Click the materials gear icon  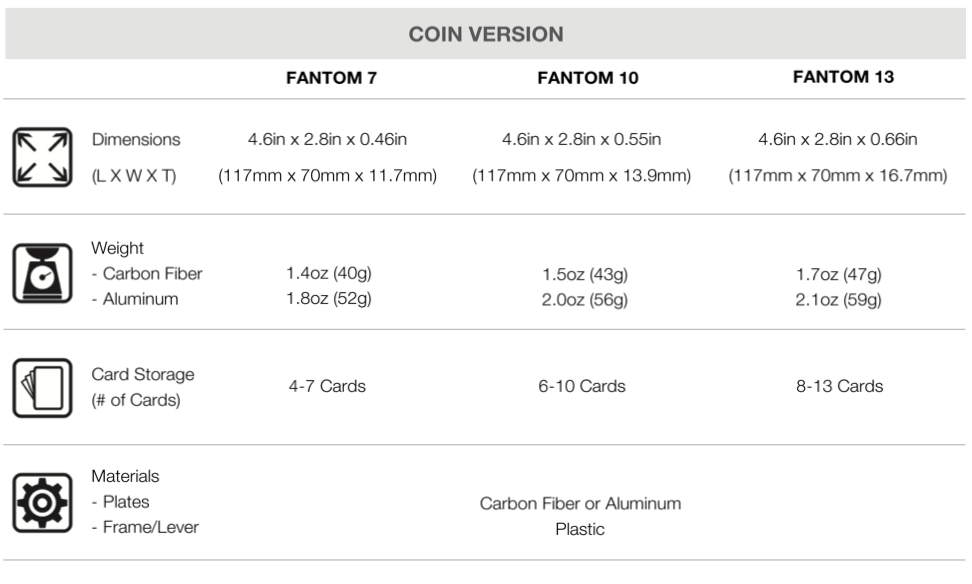point(42,503)
